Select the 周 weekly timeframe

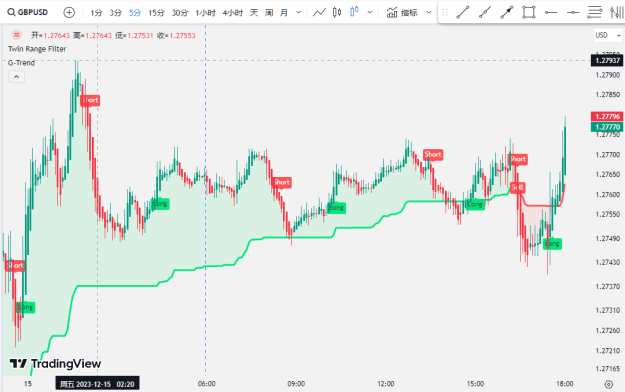click(269, 13)
